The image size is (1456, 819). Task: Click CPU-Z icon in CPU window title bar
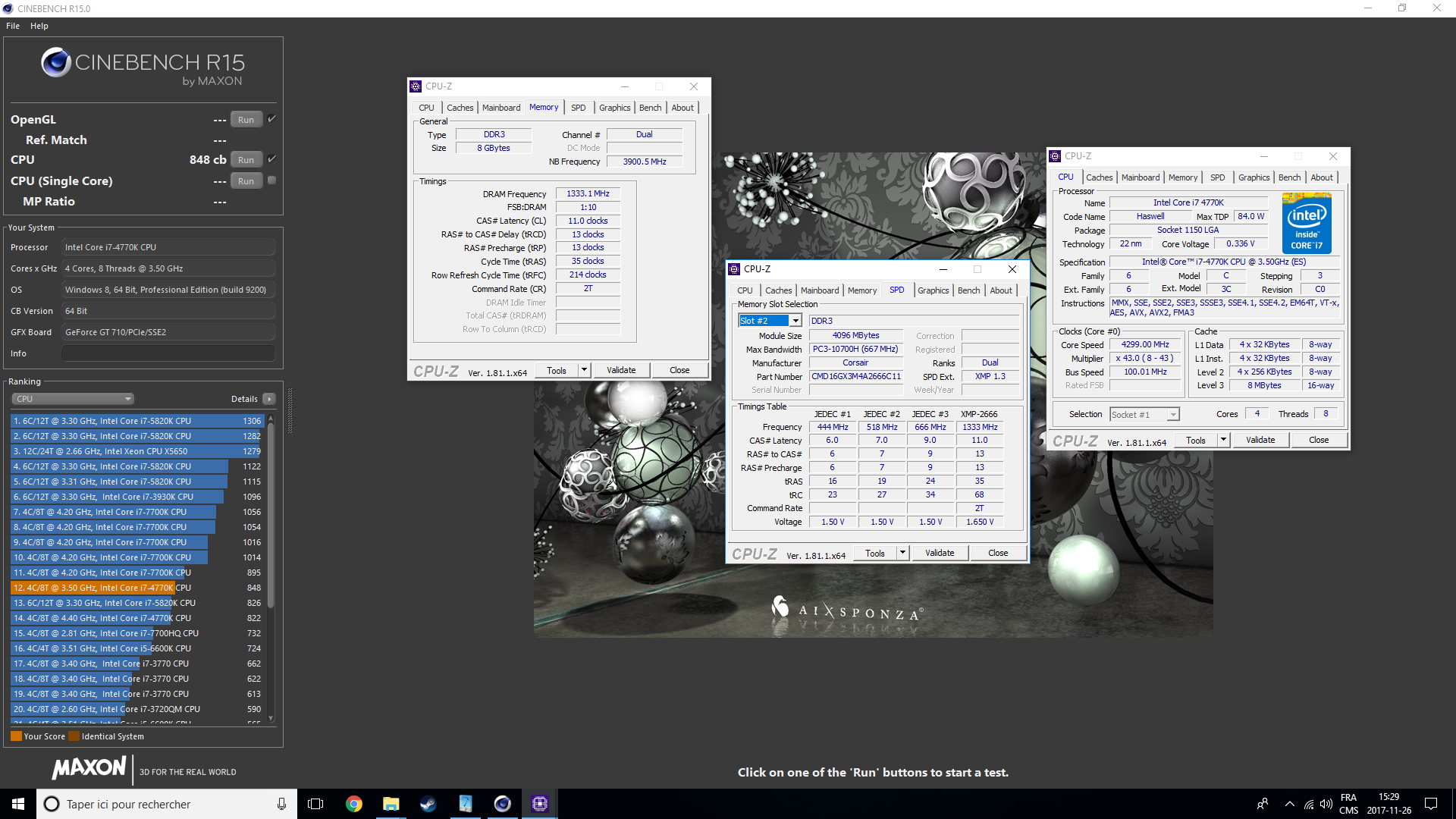point(1055,156)
